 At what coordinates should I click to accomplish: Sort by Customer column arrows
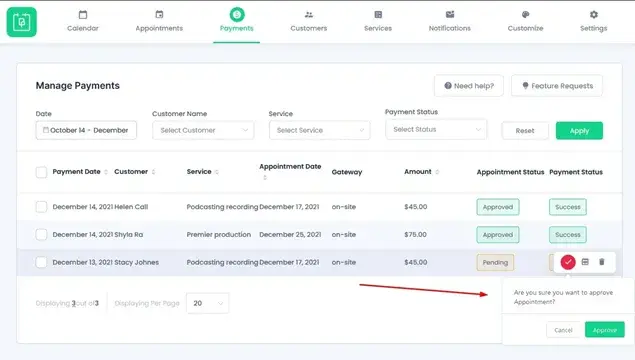pos(153,172)
